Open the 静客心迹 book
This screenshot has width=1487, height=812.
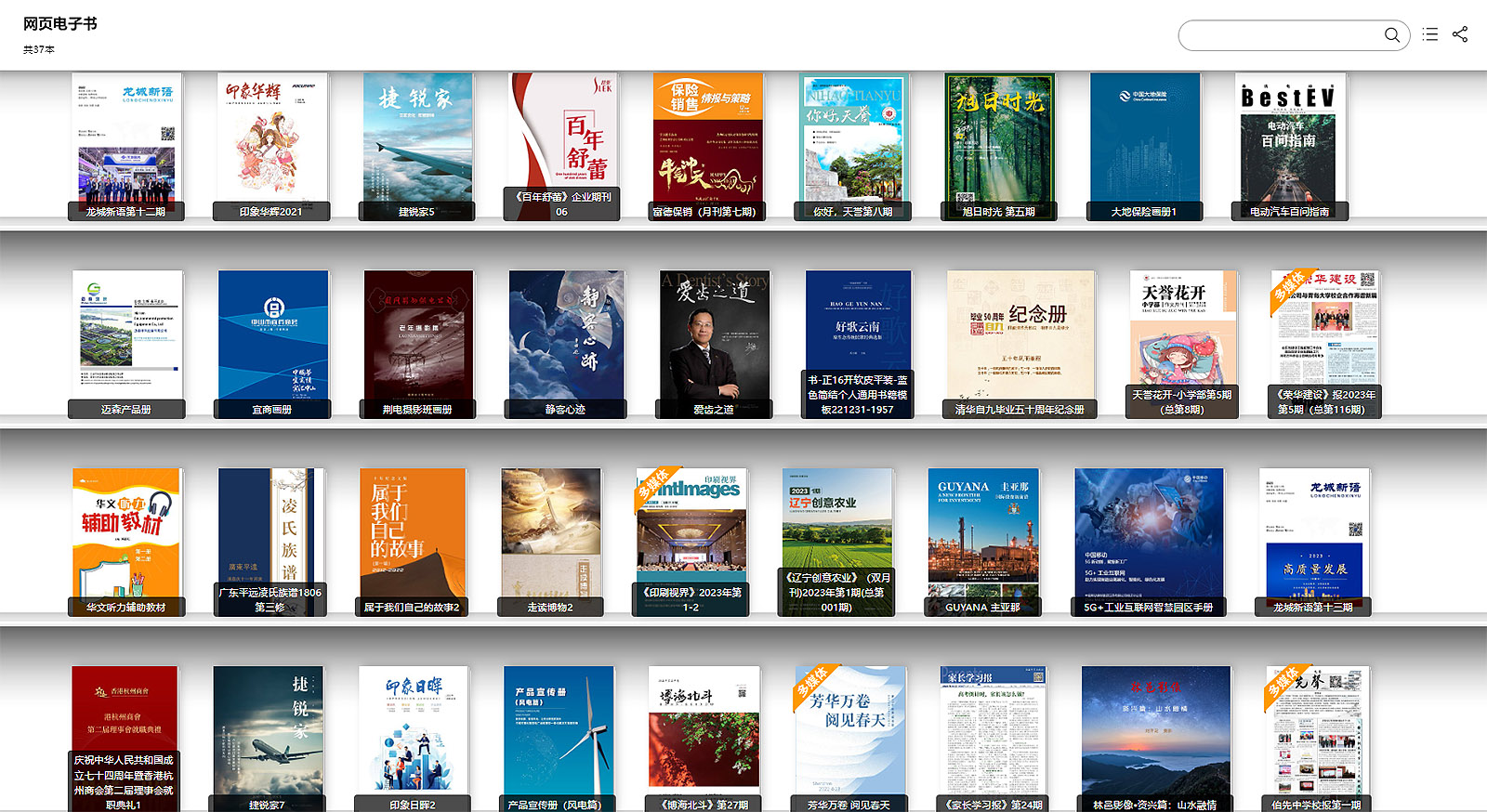[x=566, y=336]
